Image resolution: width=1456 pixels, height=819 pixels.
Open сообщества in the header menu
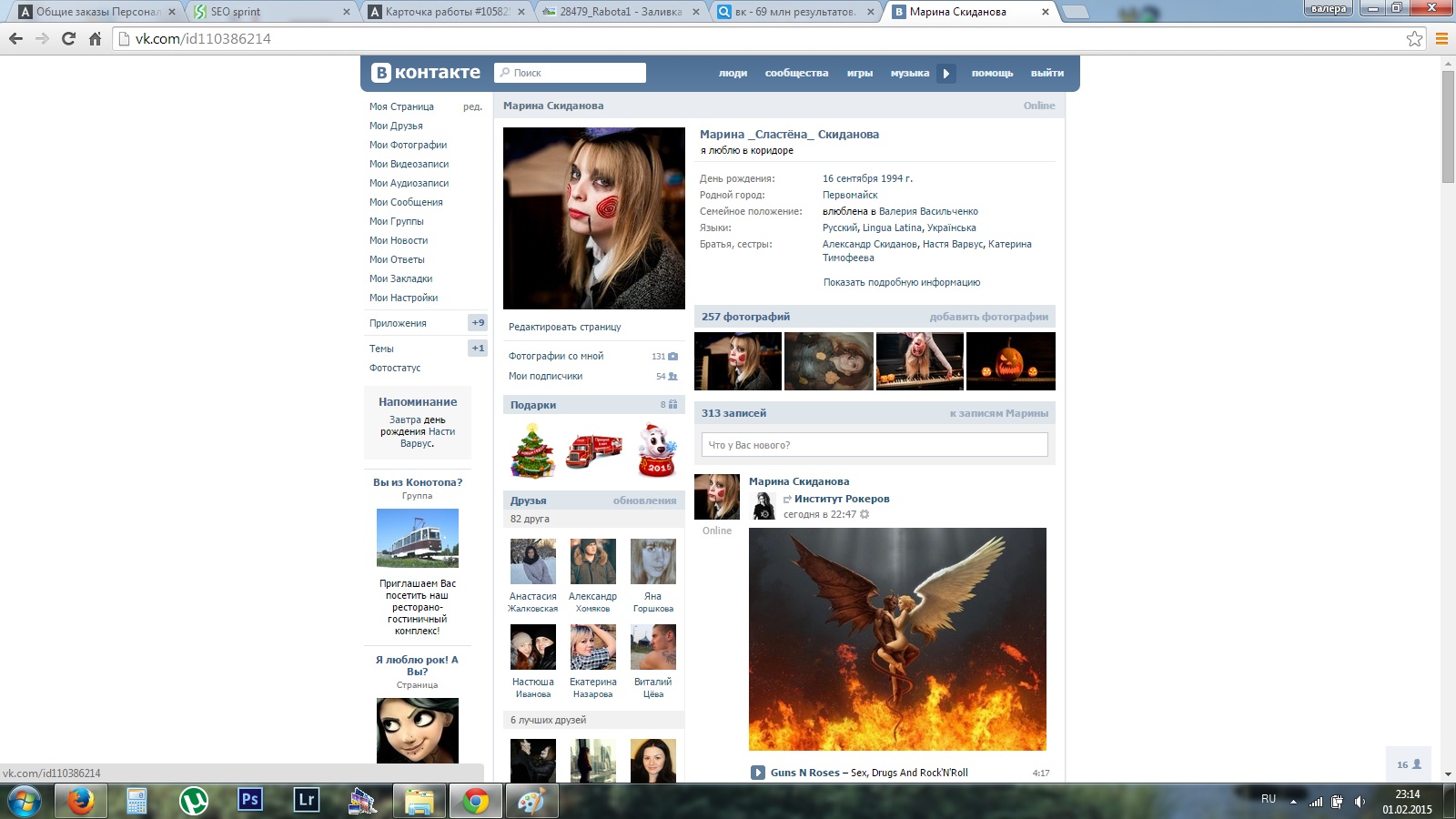796,74
